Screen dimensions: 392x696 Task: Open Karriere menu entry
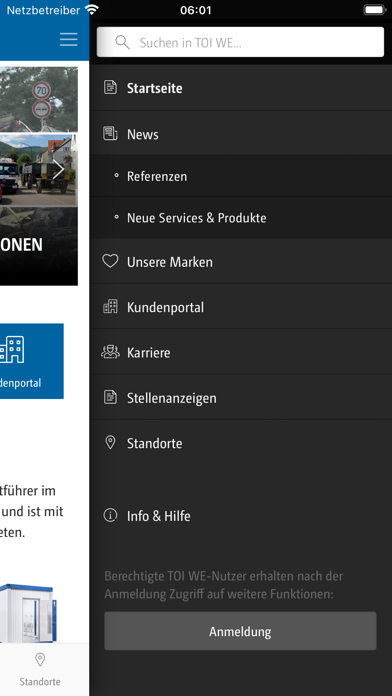241,352
